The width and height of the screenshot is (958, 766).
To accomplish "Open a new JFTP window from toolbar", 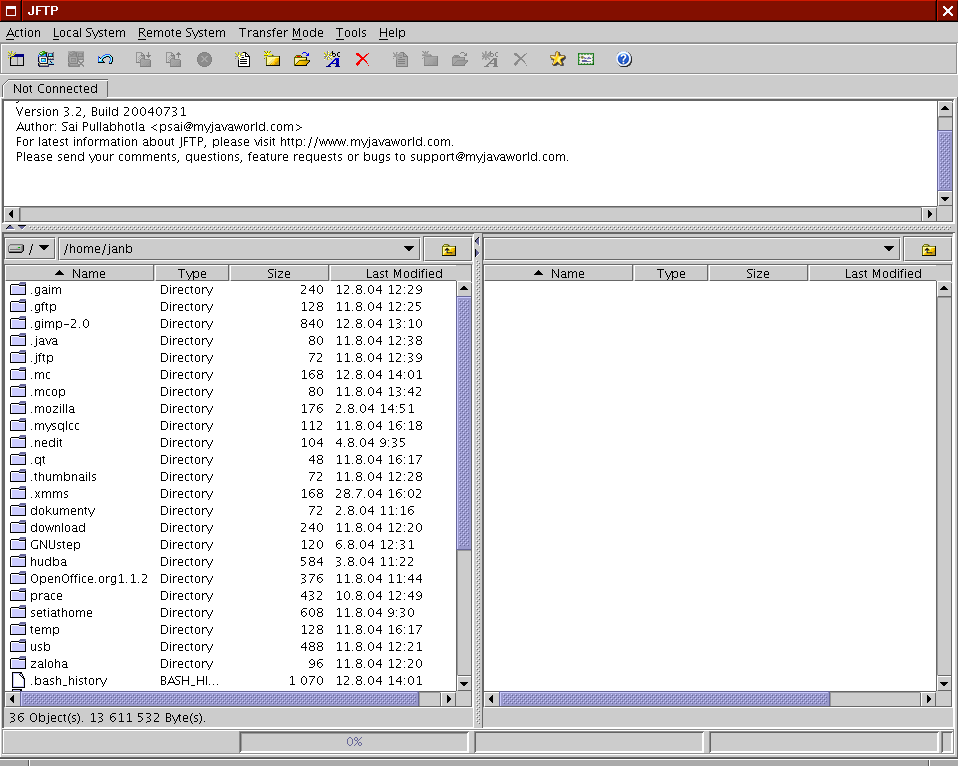I will 16,59.
